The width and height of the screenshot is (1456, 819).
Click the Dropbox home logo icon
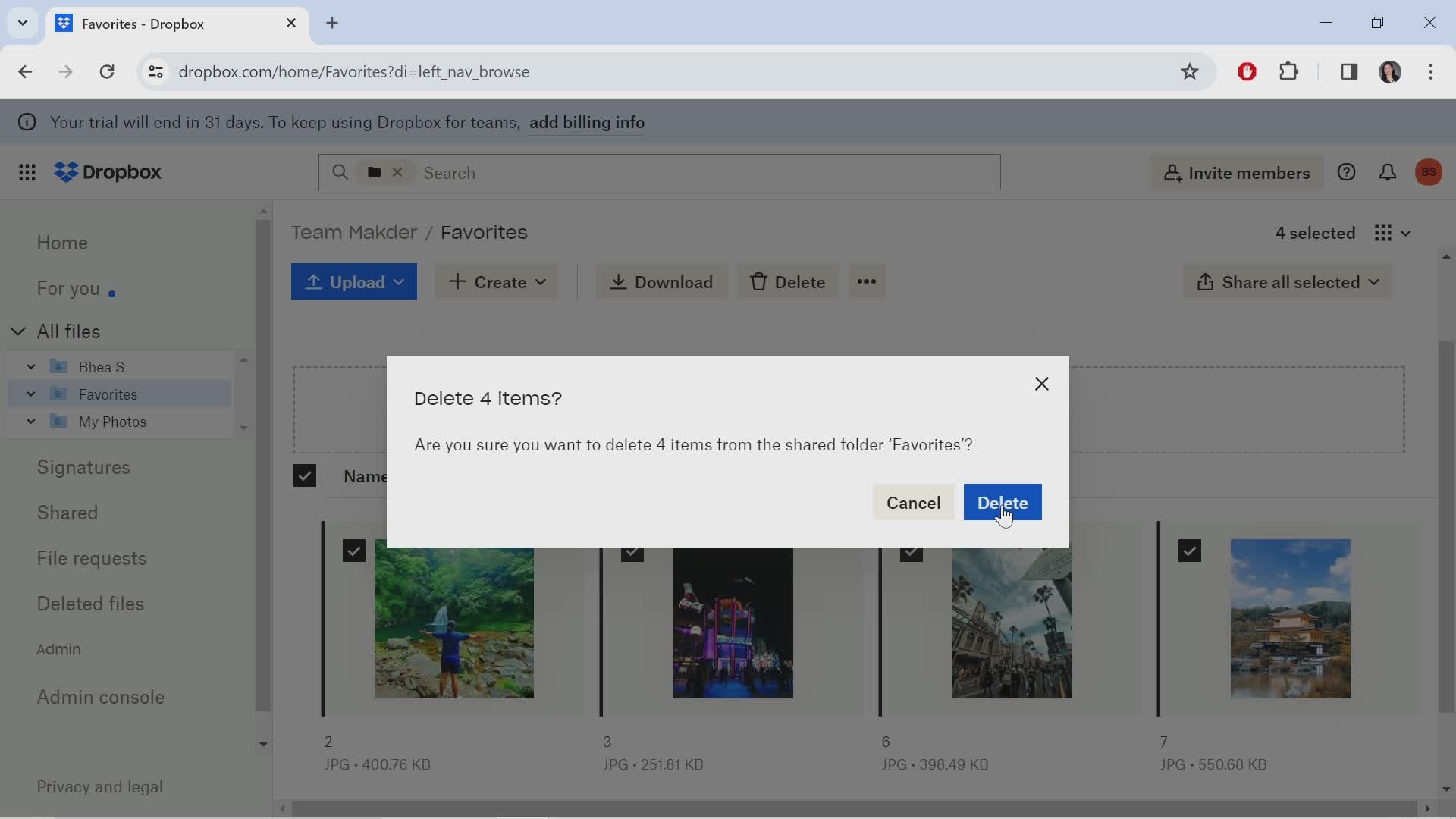64,172
